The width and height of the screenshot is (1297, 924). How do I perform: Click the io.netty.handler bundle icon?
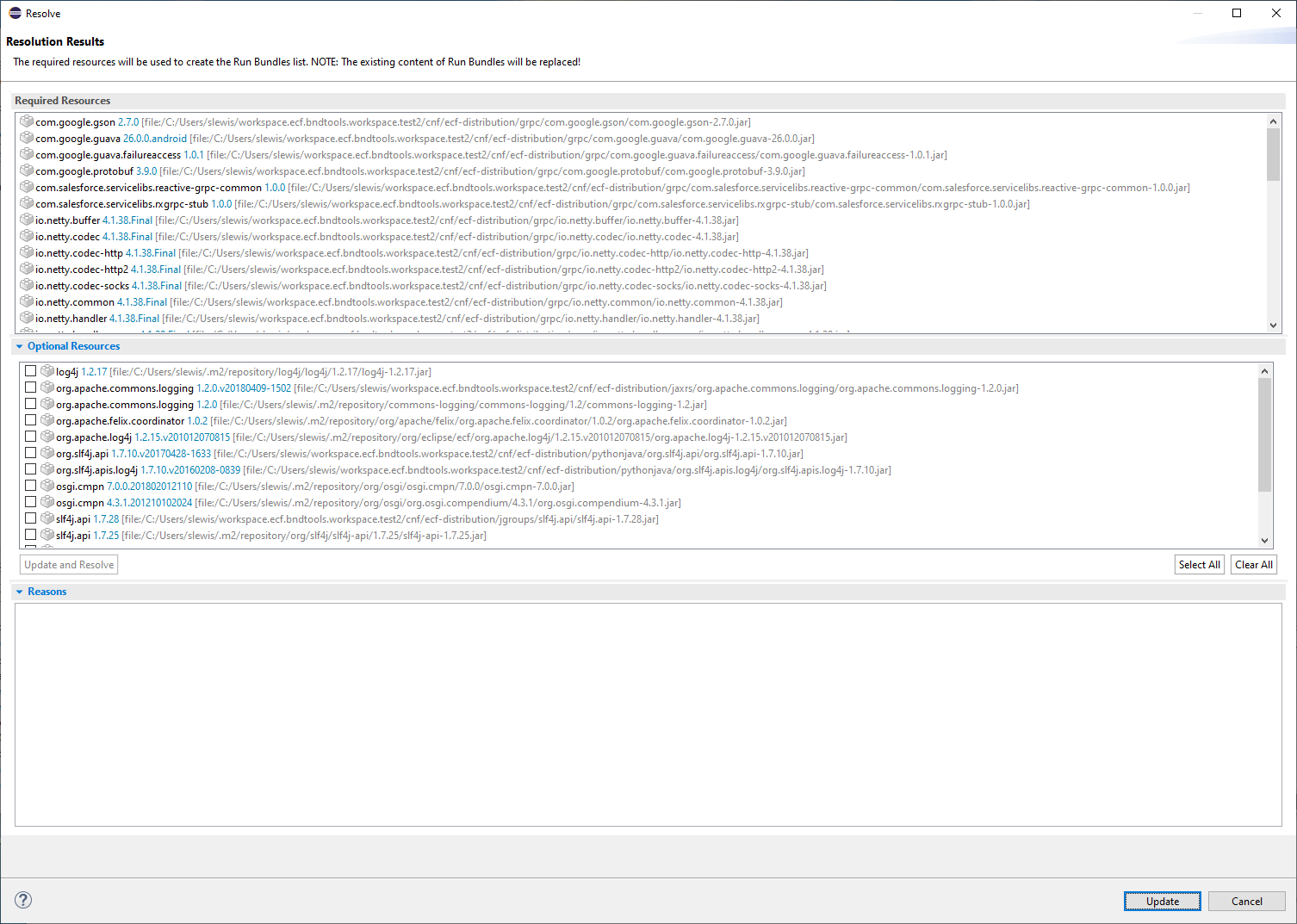point(25,318)
